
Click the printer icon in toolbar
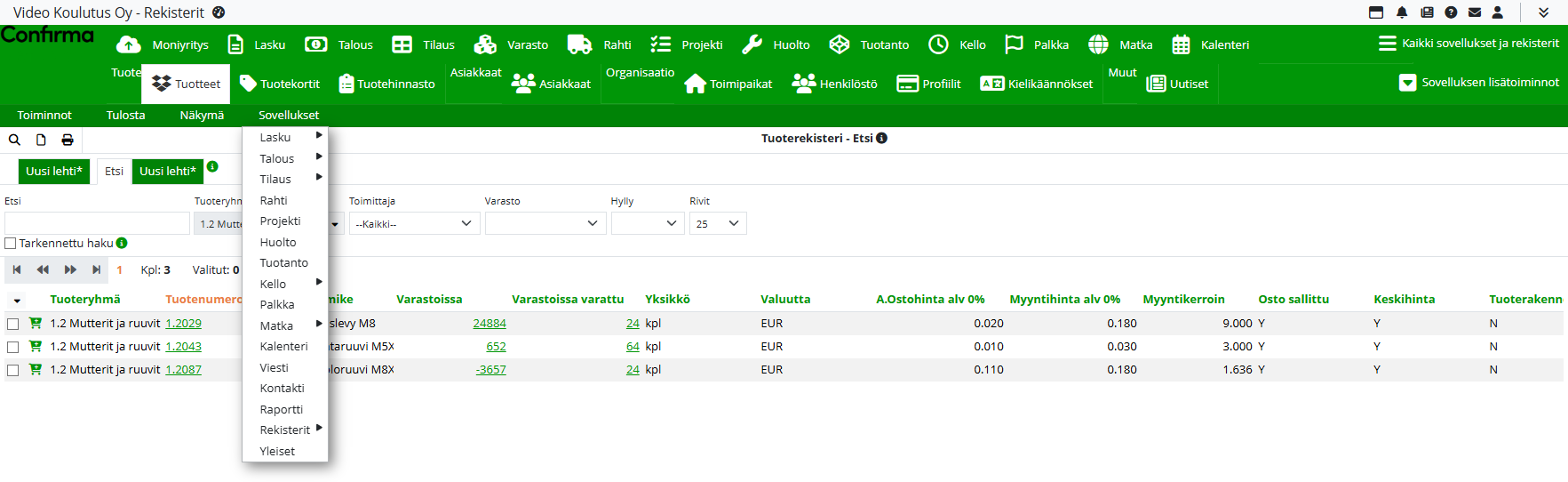(x=68, y=140)
